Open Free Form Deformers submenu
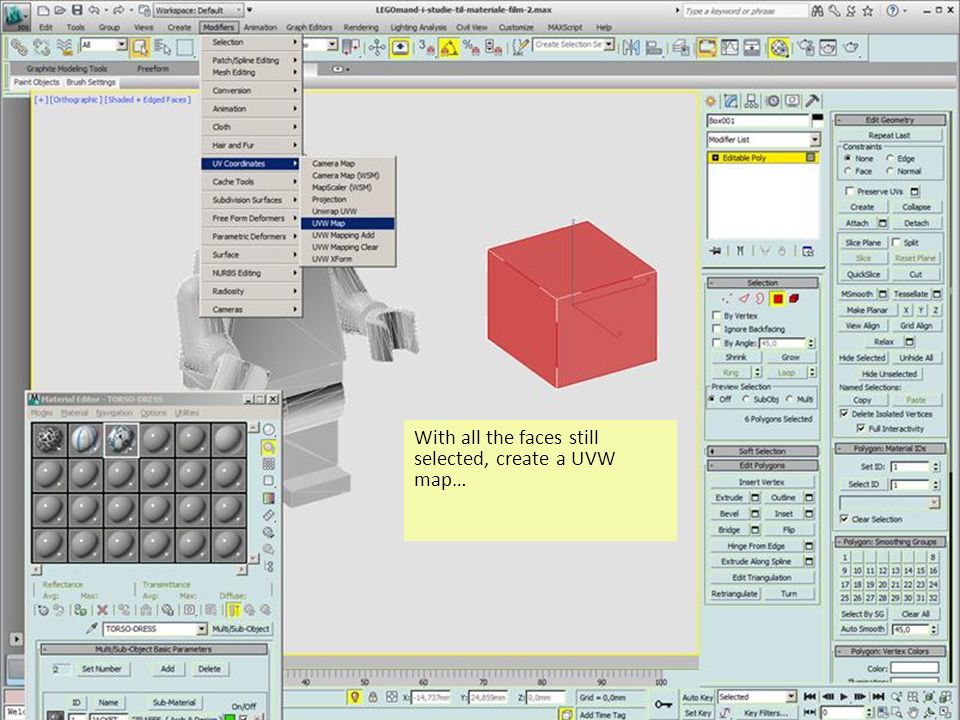This screenshot has width=960, height=720. (x=251, y=218)
